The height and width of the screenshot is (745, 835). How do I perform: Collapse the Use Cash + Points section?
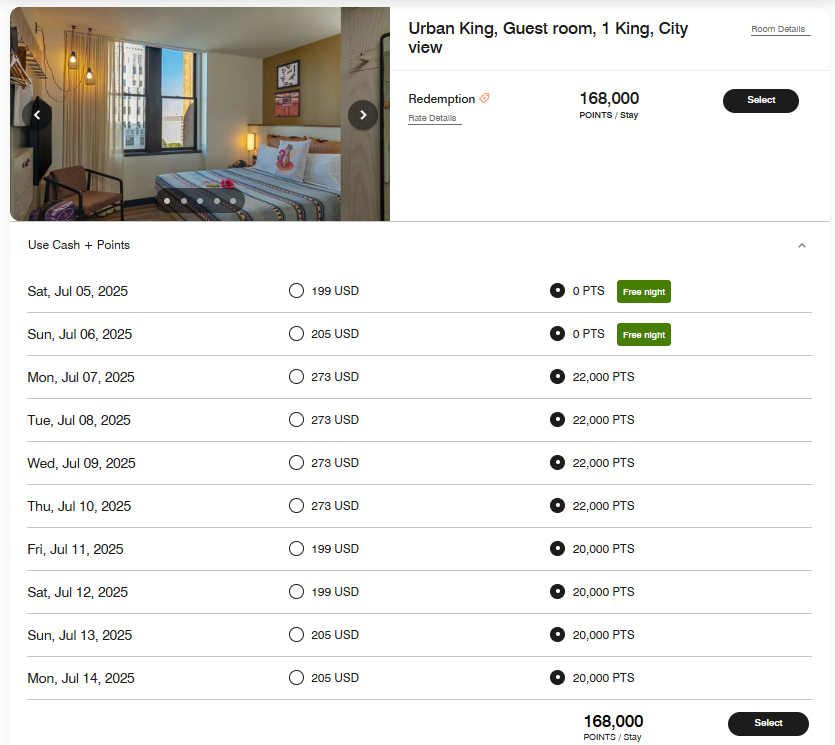coord(802,245)
